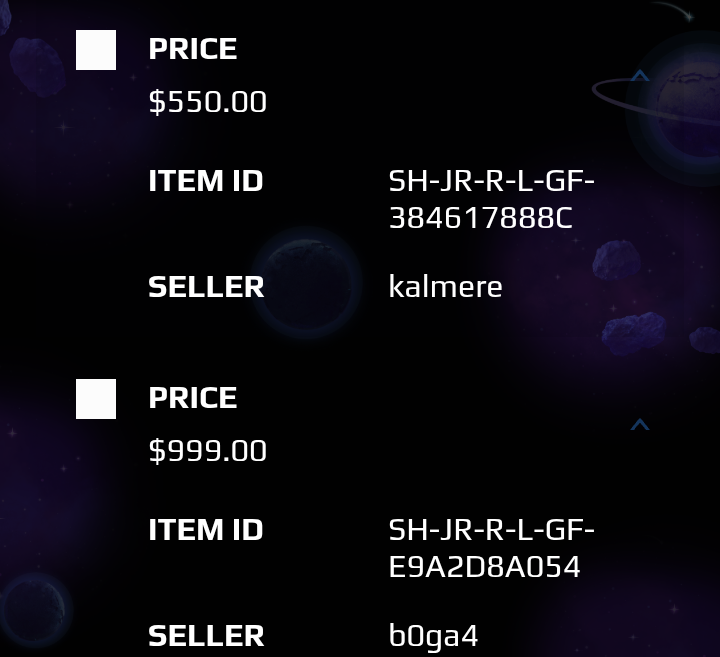The image size is (720, 657).
Task: Select the checkbox beside the $999.00 listing
Action: (96, 399)
